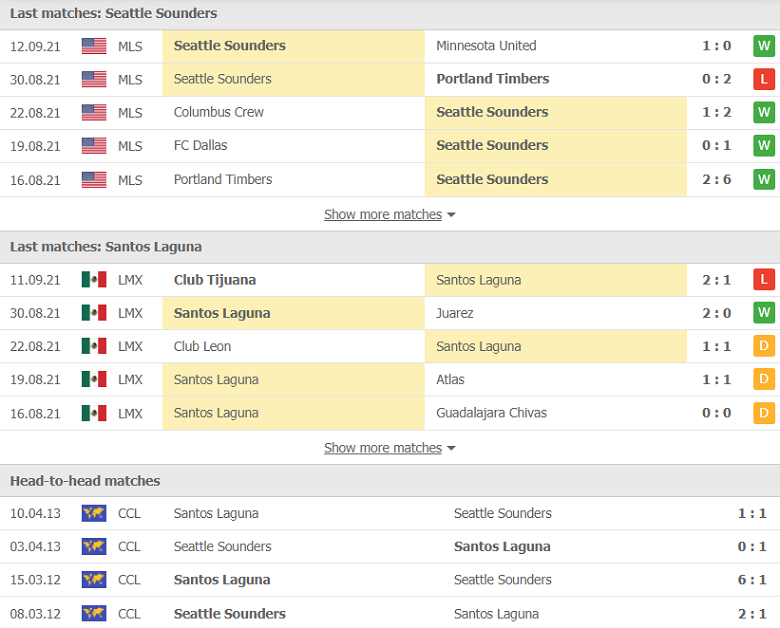Click the MLS label in the 22.08.21 row
This screenshot has width=780, height=628.
tap(130, 113)
